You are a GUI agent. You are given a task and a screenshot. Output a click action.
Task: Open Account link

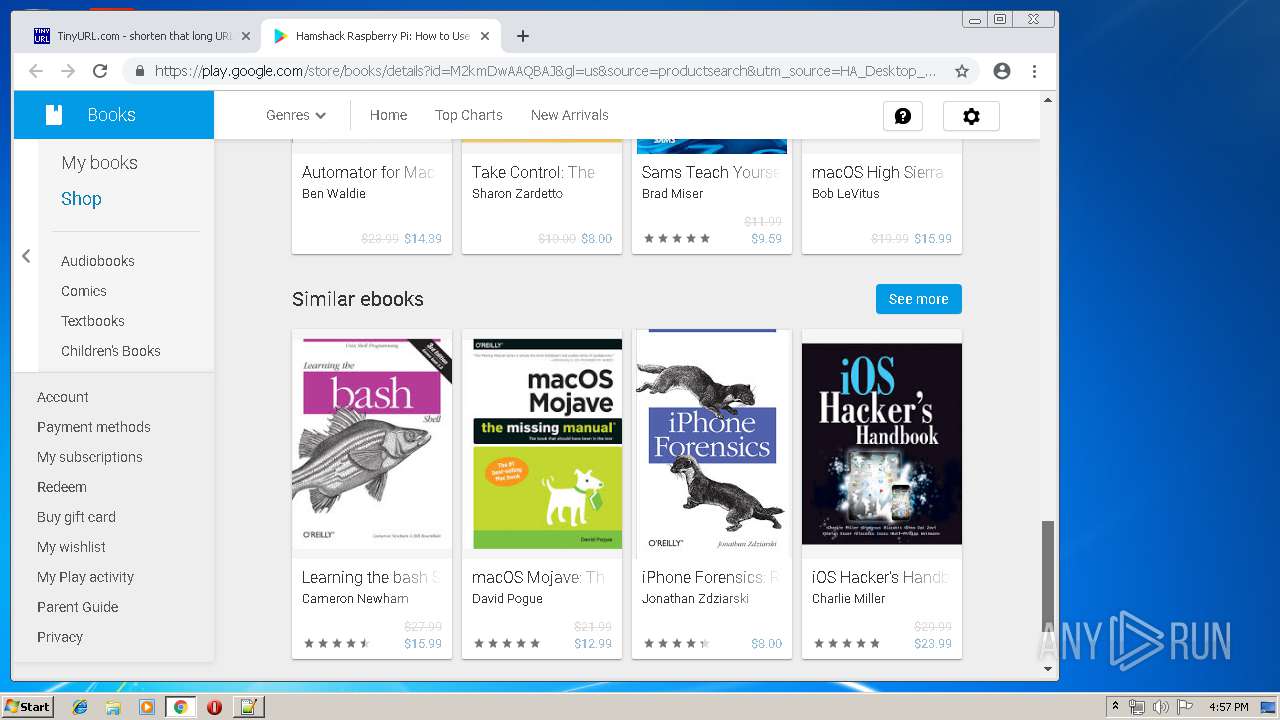tap(63, 397)
